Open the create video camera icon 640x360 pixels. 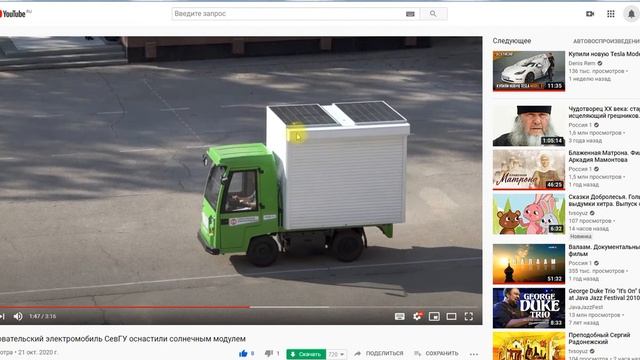pos(590,14)
